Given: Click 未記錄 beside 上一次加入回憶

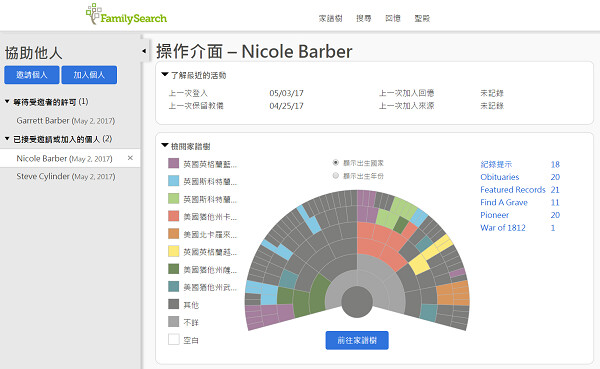Looking at the screenshot, I should pyautogui.click(x=492, y=93).
